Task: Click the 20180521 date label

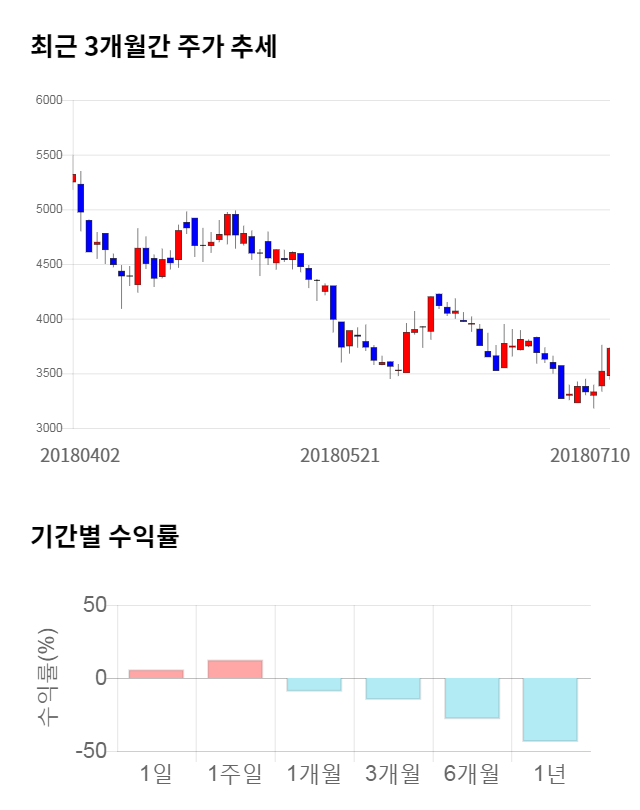Action: 339,455
